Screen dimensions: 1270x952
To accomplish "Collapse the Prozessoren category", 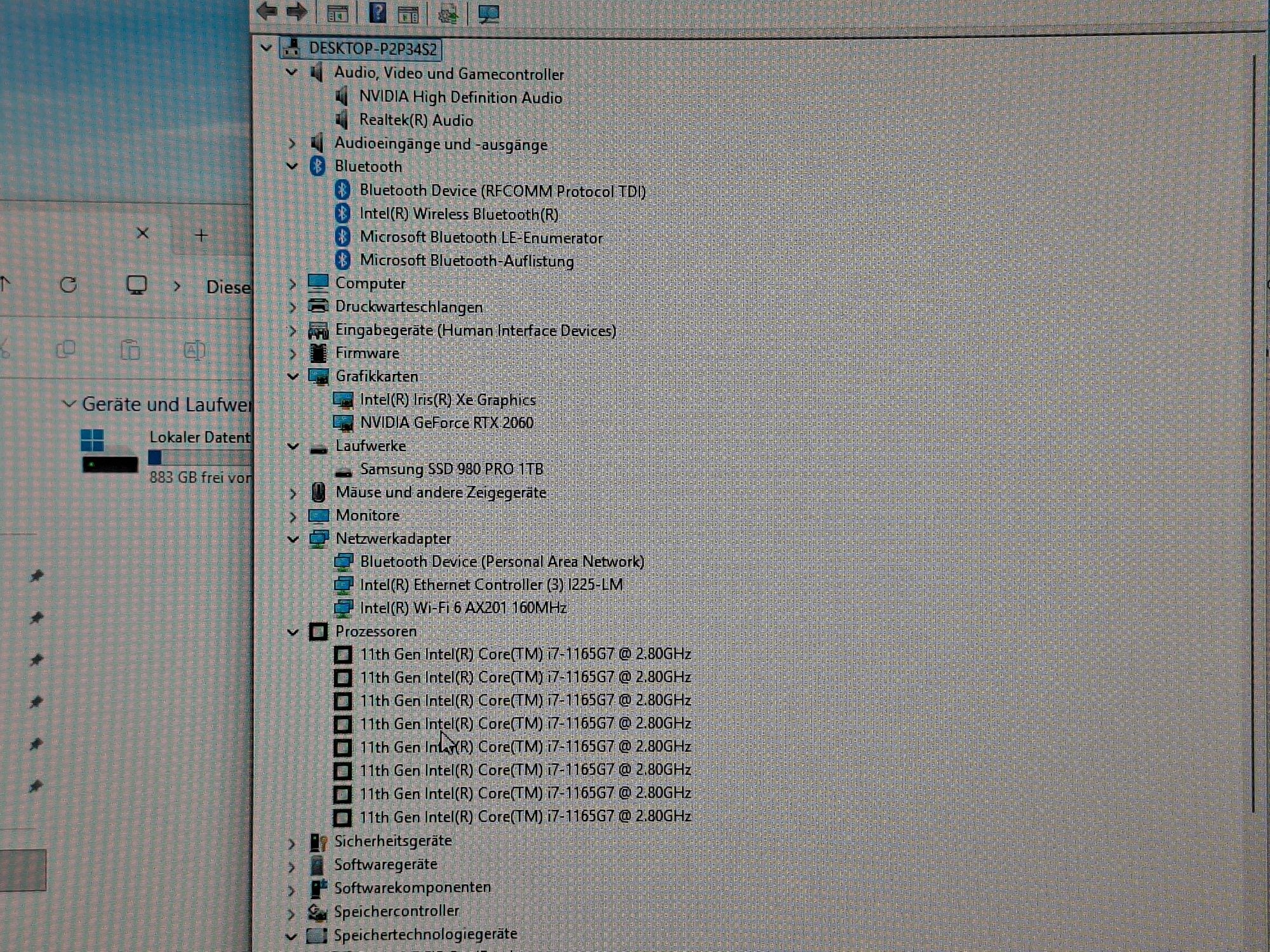I will [292, 632].
